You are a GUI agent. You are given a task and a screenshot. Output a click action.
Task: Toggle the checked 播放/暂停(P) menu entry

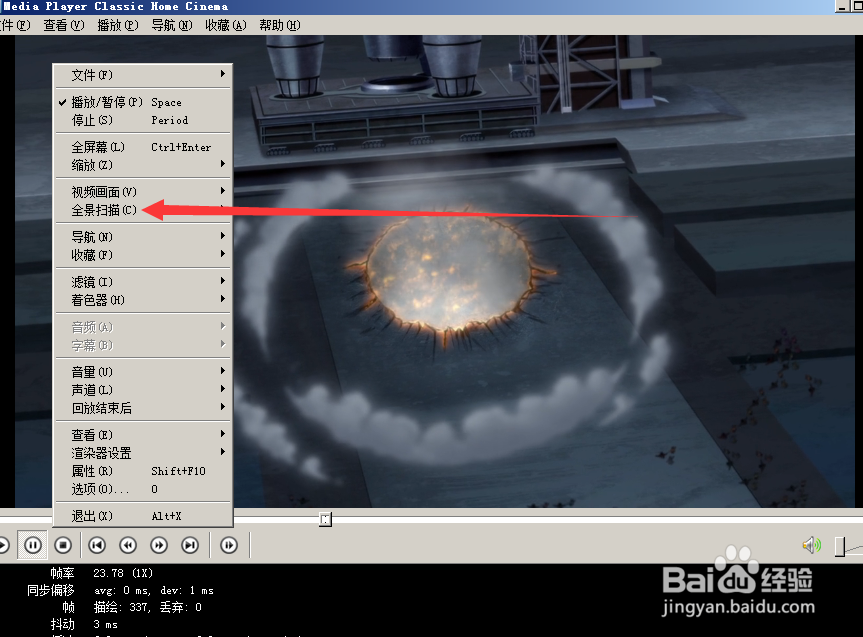tap(143, 102)
